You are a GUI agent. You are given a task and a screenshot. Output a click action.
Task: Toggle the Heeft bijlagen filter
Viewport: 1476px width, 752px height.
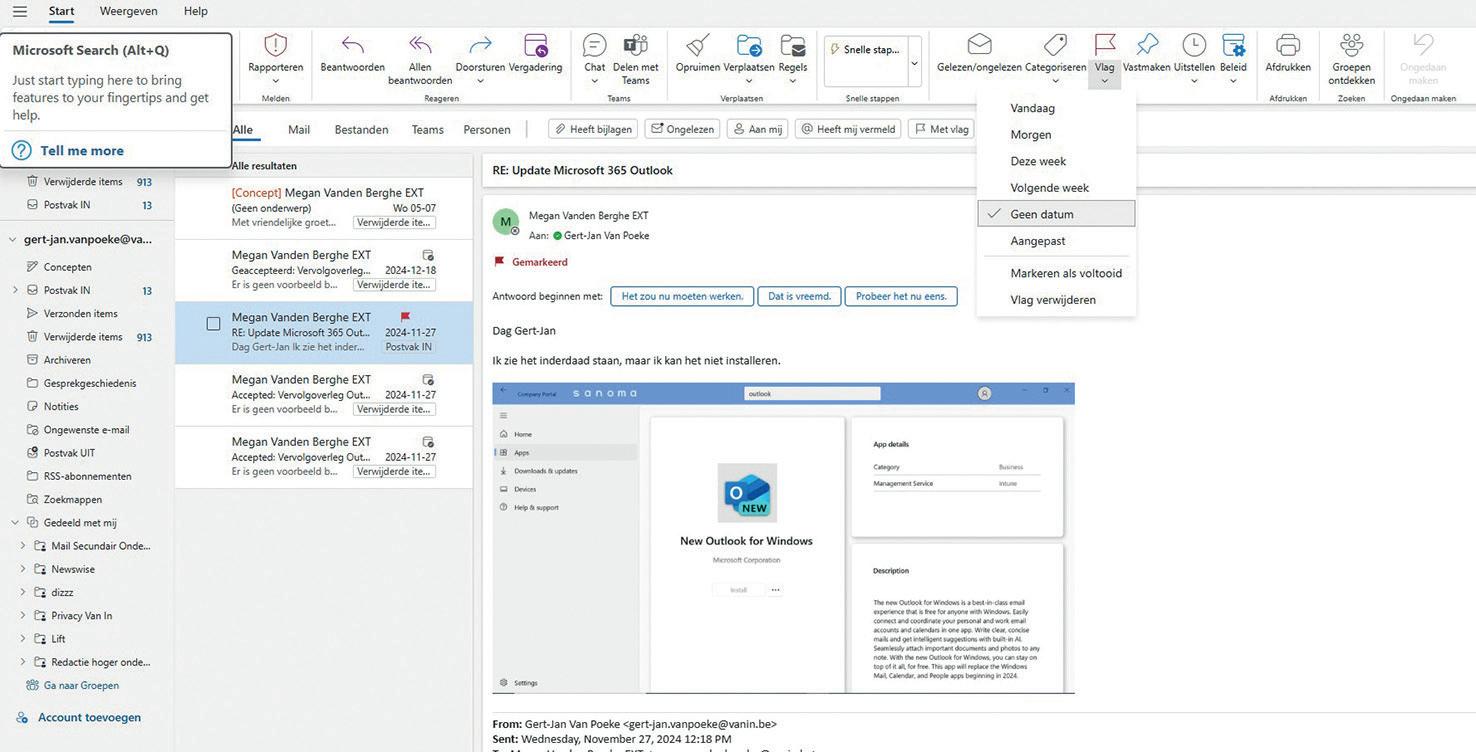tap(593, 129)
